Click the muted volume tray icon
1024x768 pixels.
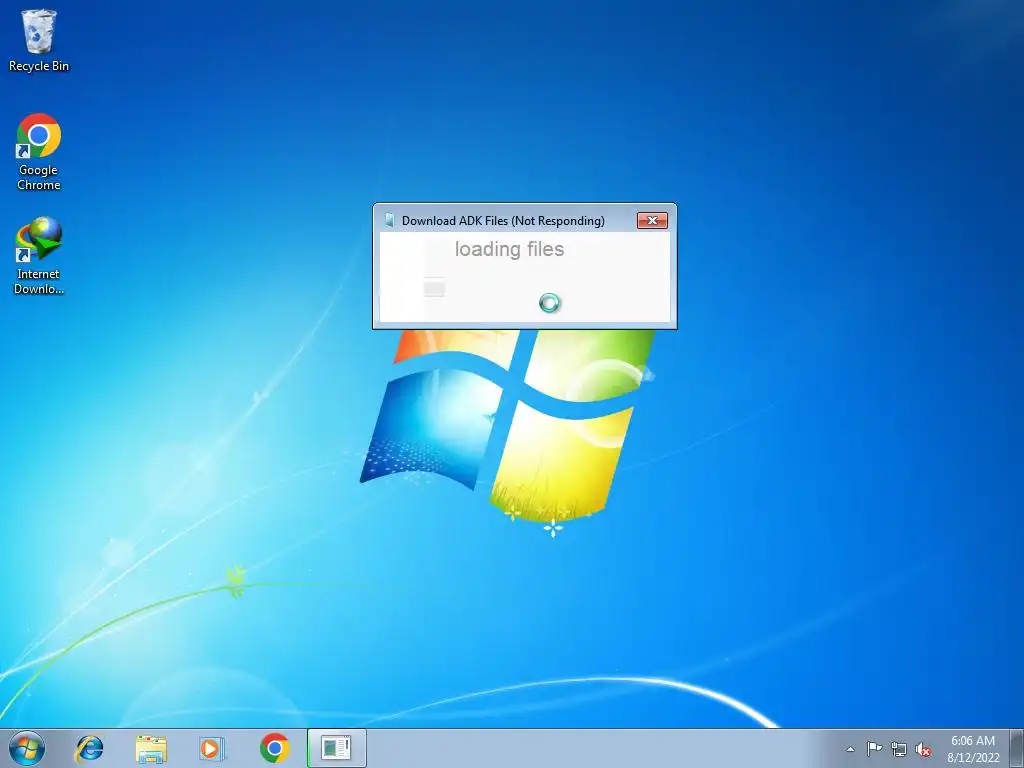pos(923,749)
